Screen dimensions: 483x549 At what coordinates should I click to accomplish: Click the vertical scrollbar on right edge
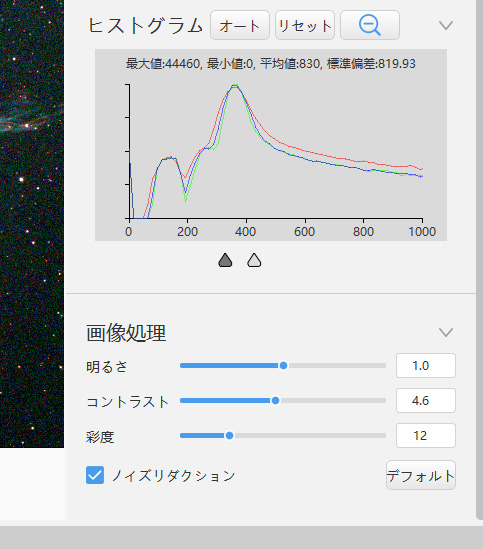pyautogui.click(x=479, y=259)
